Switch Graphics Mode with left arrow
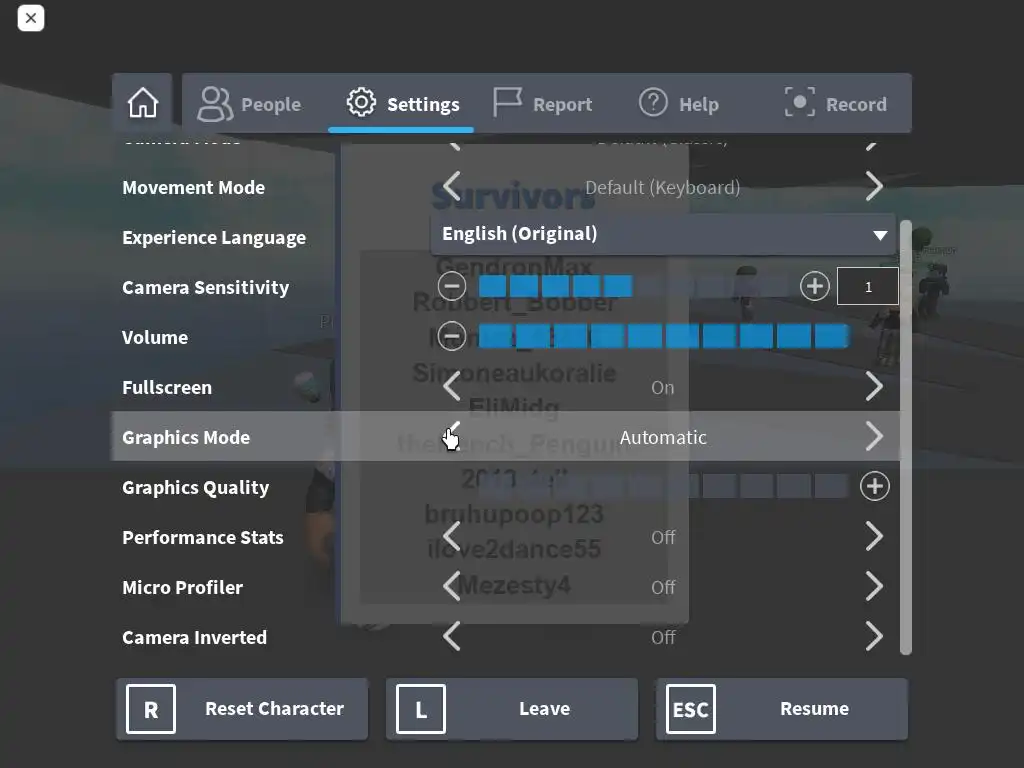The height and width of the screenshot is (768, 1024). (x=452, y=436)
